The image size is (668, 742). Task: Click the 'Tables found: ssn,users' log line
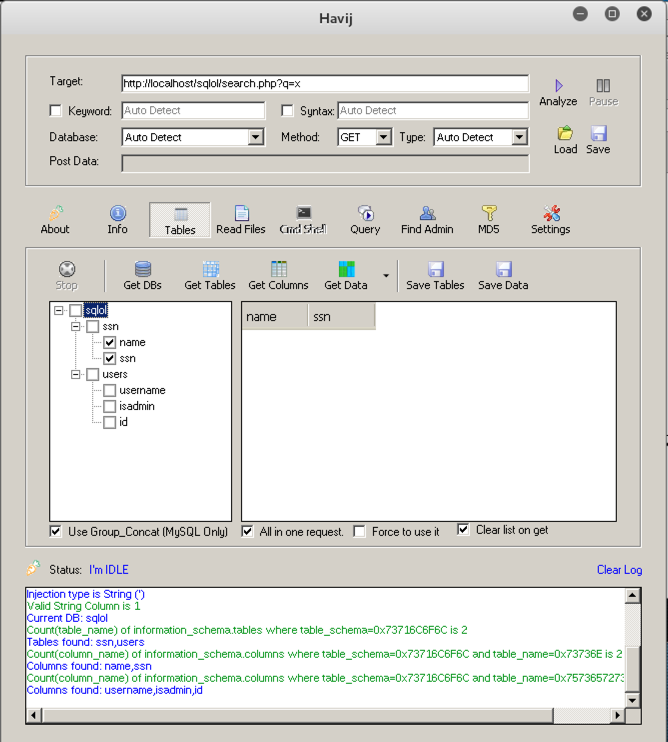pyautogui.click(x=86, y=642)
